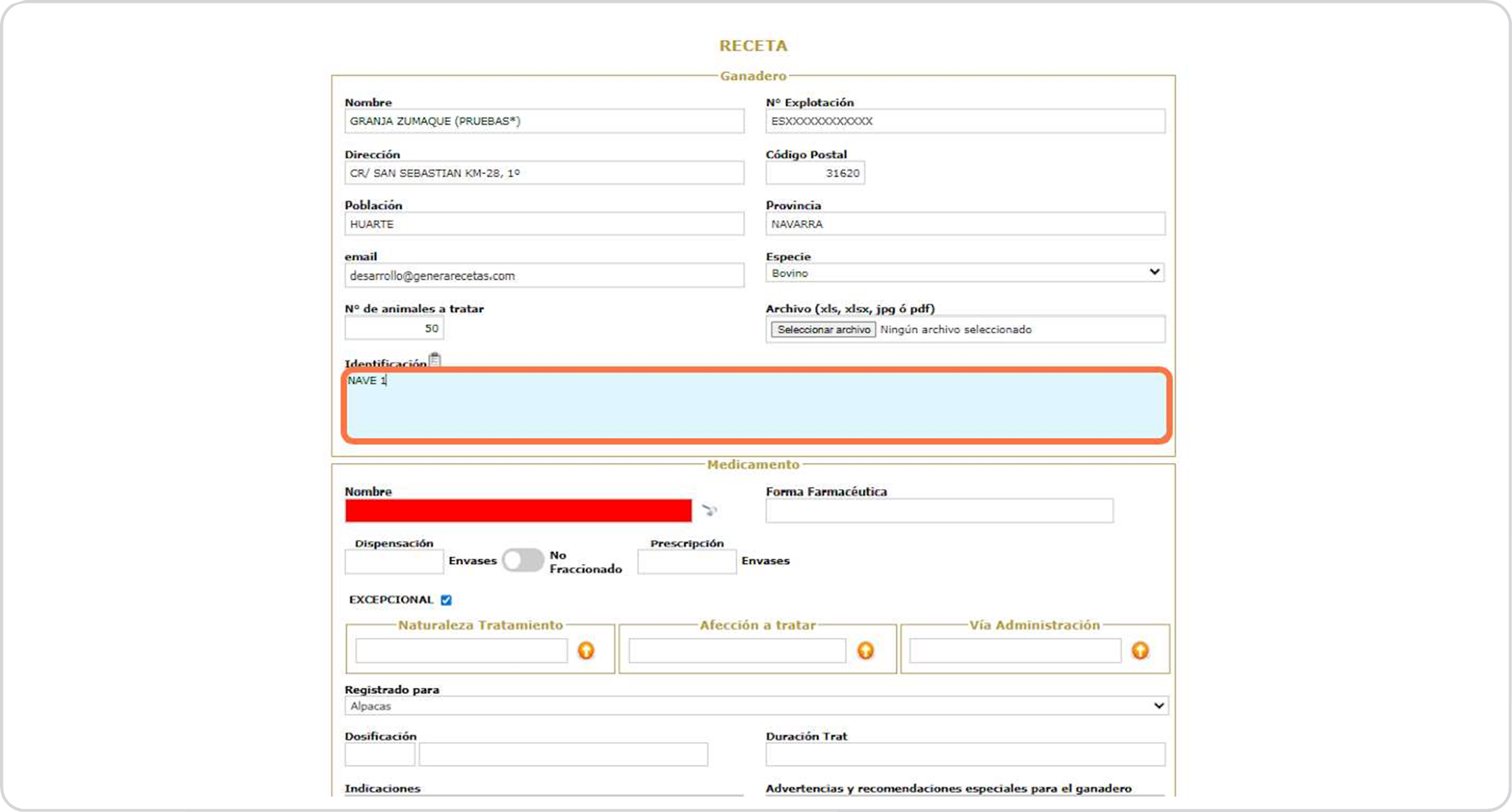Click orange arrow icon in Naturaleza Tratamiento
This screenshot has width=1512, height=812.
[x=586, y=651]
